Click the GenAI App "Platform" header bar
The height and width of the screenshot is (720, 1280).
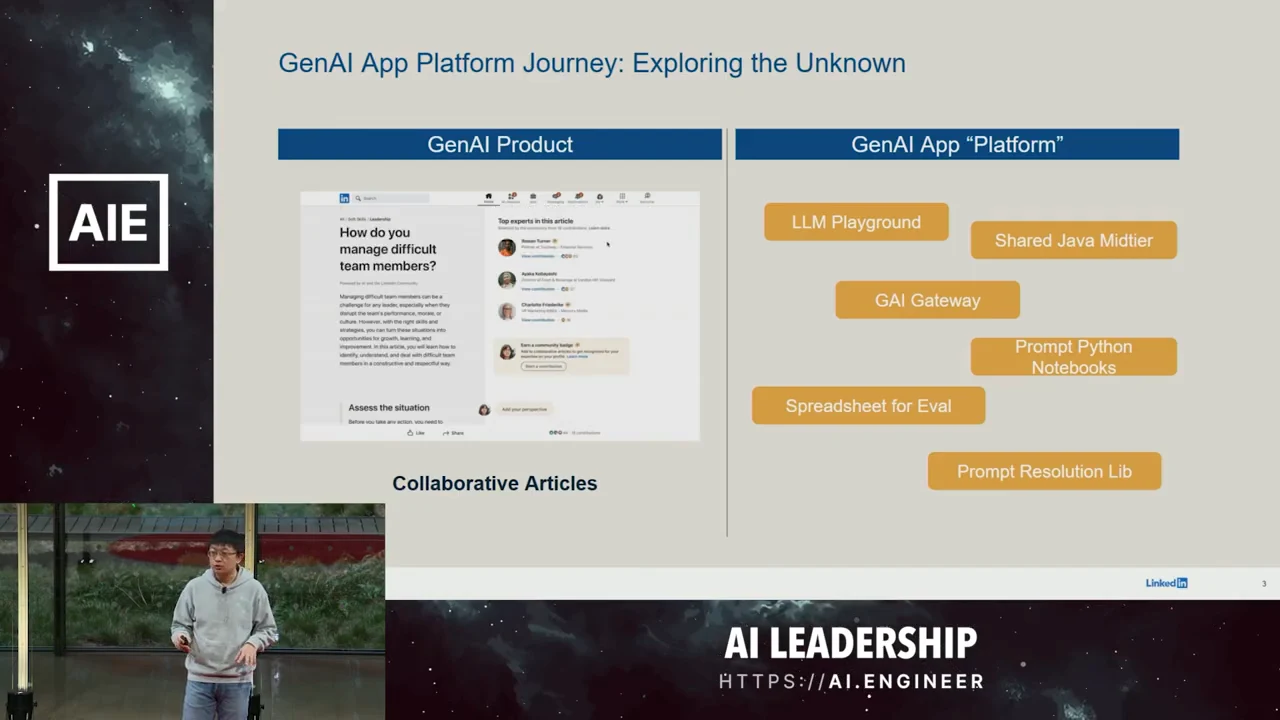957,144
